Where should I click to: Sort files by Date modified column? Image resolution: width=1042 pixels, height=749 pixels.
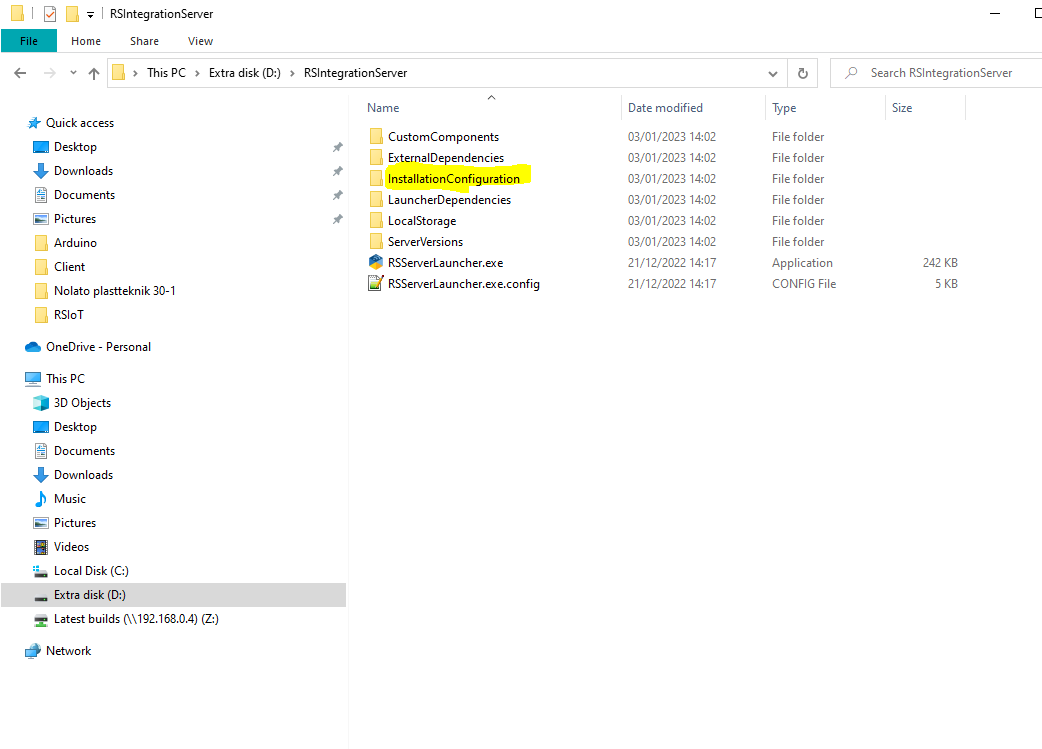pos(665,108)
